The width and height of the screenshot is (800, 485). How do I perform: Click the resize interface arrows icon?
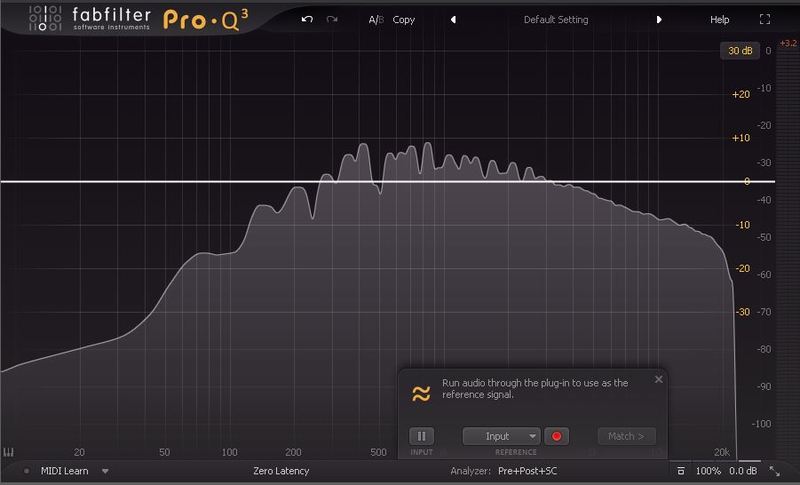[x=775, y=471]
